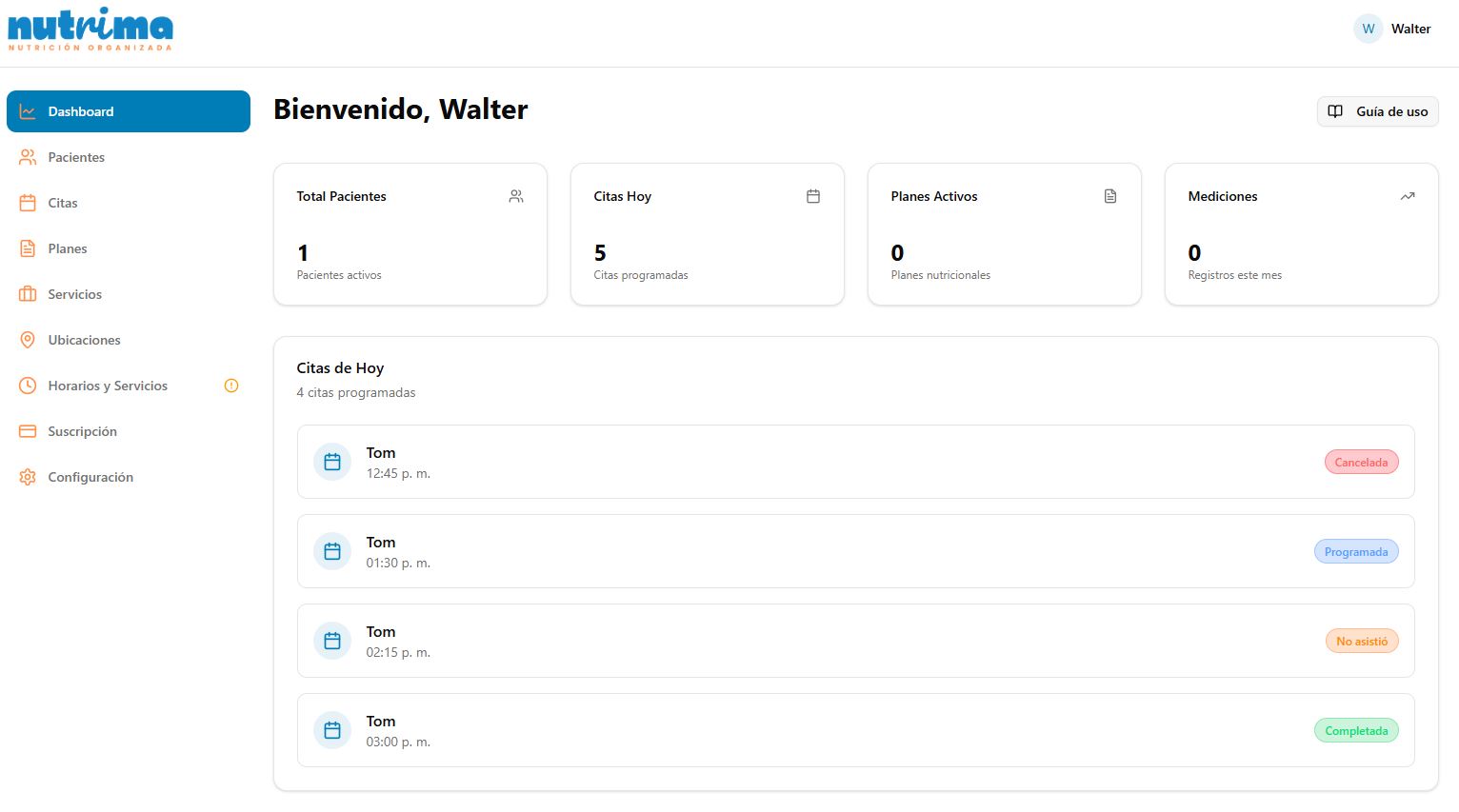
Task: Open Configuración via the gear icon
Action: pos(27,477)
